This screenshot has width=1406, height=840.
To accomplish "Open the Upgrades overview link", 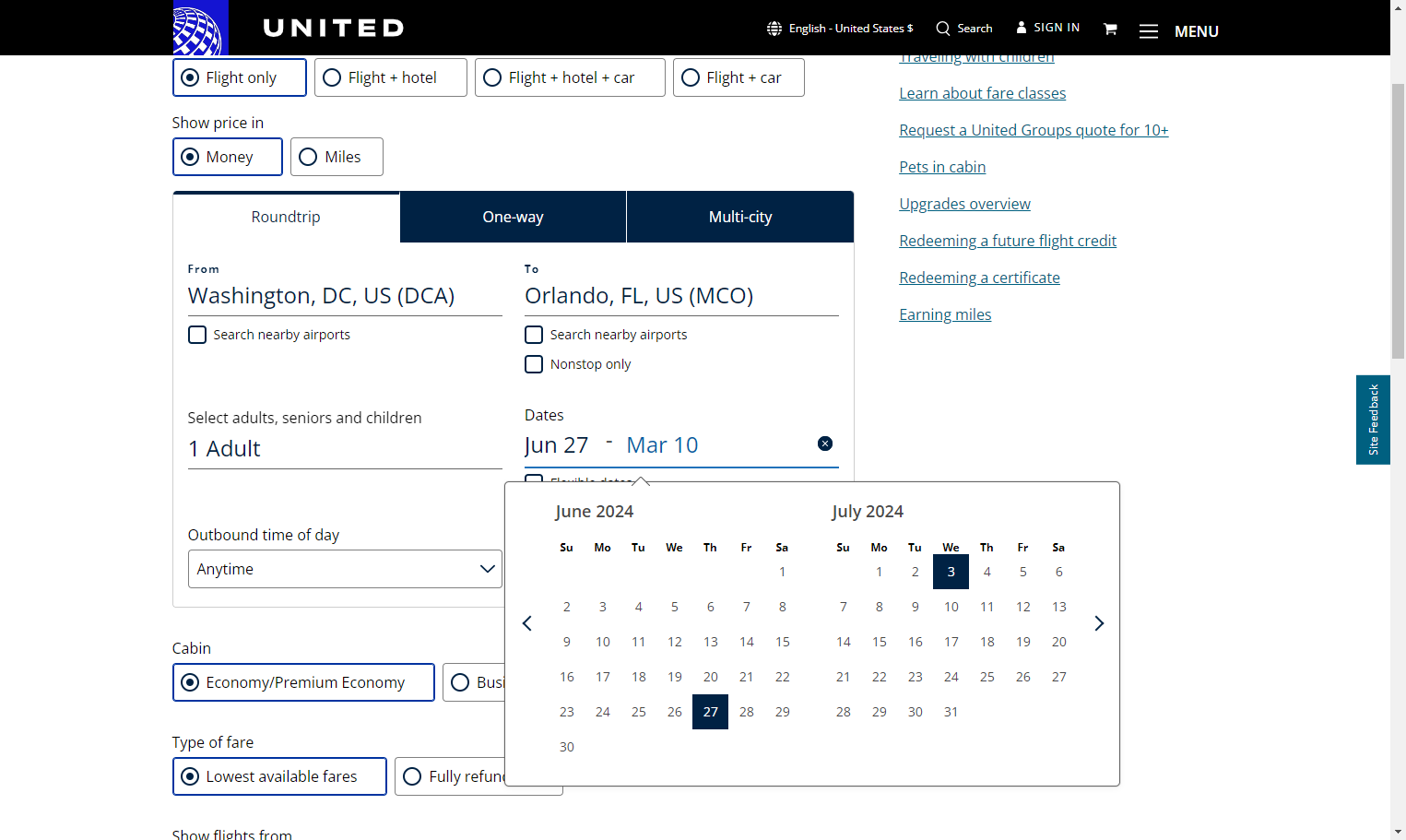I will click(964, 204).
